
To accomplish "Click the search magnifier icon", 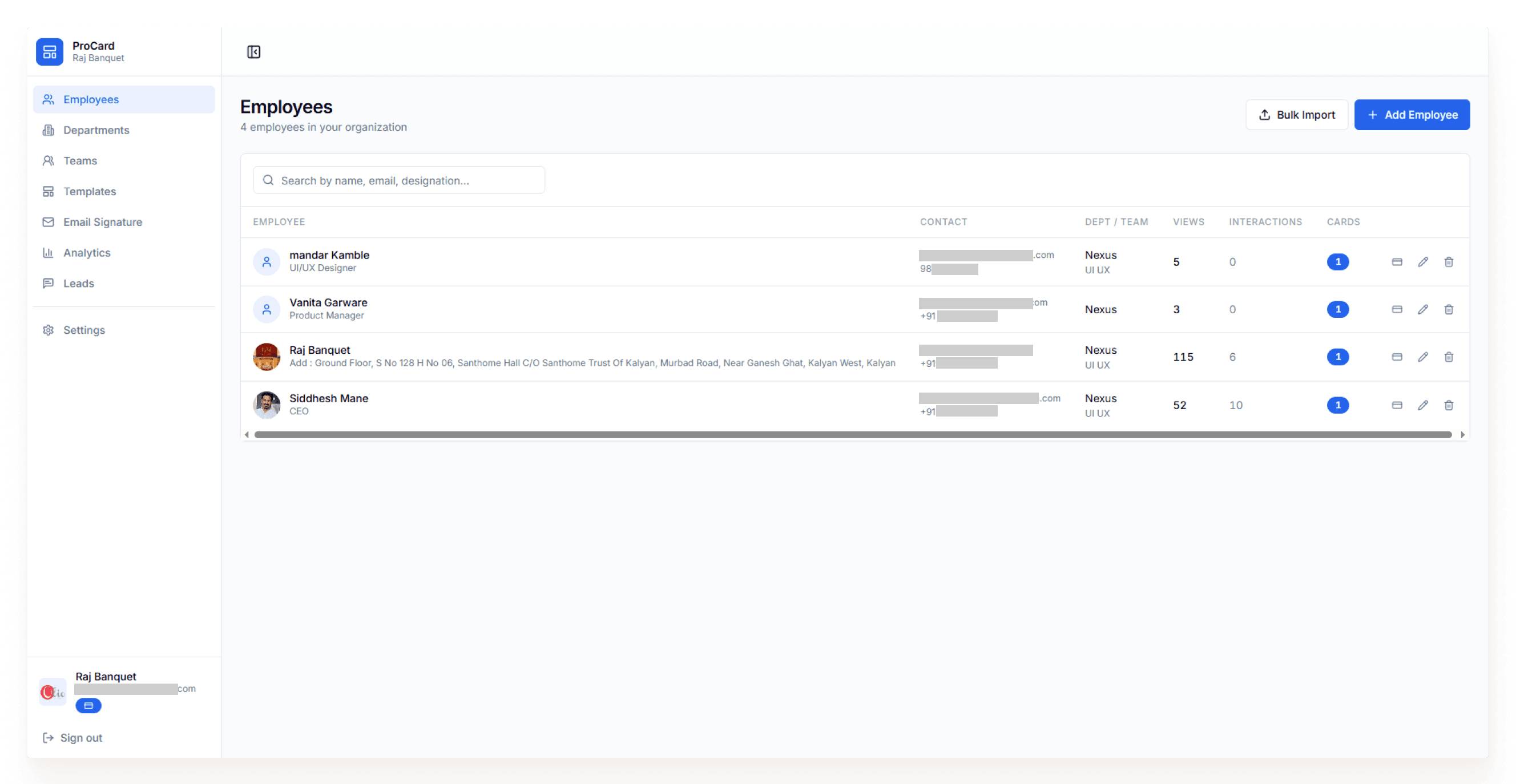I will pyautogui.click(x=268, y=180).
